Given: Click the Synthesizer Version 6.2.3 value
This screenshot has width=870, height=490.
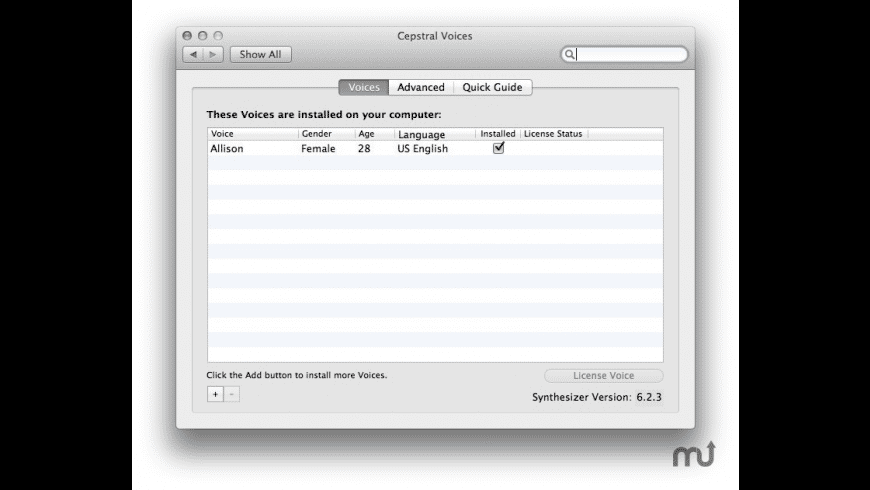Looking at the screenshot, I should tap(649, 397).
